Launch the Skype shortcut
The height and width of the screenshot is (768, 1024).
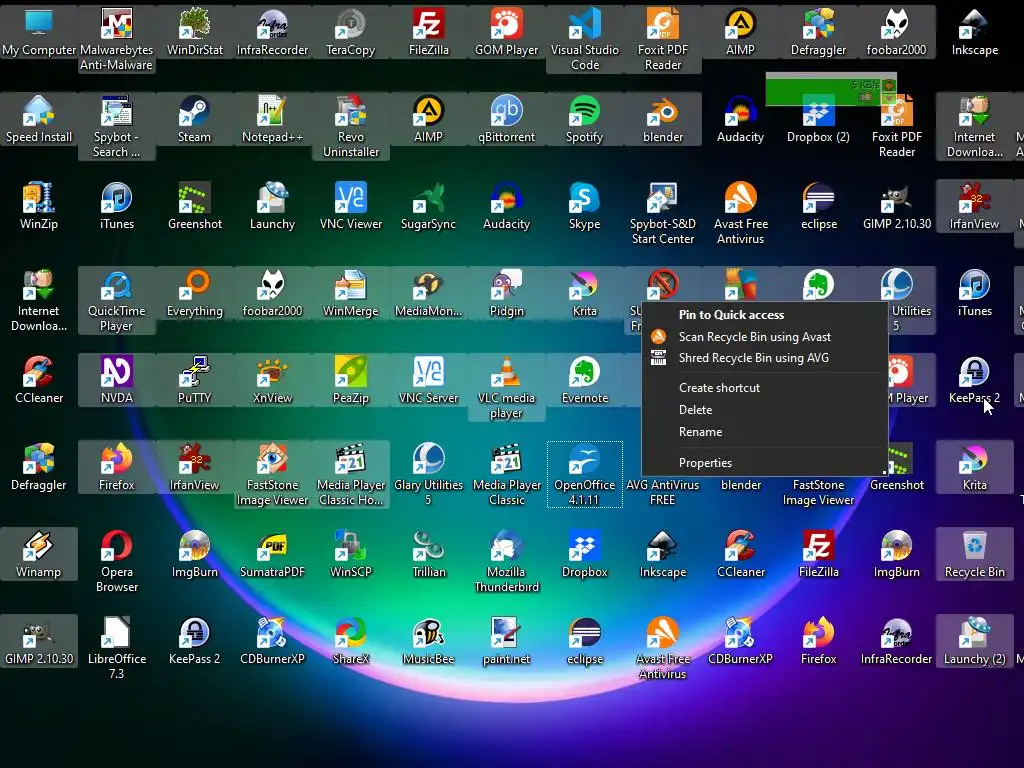tap(584, 206)
